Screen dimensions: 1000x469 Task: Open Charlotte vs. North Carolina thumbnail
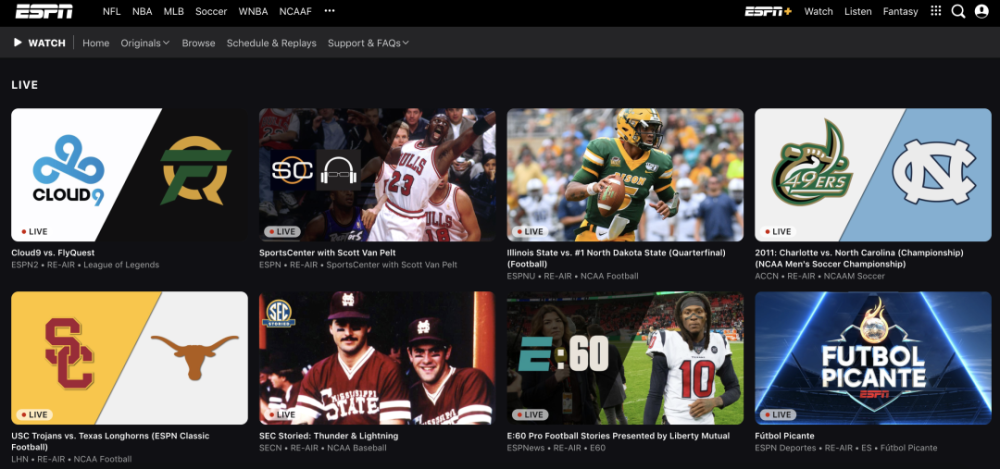pyautogui.click(x=873, y=175)
